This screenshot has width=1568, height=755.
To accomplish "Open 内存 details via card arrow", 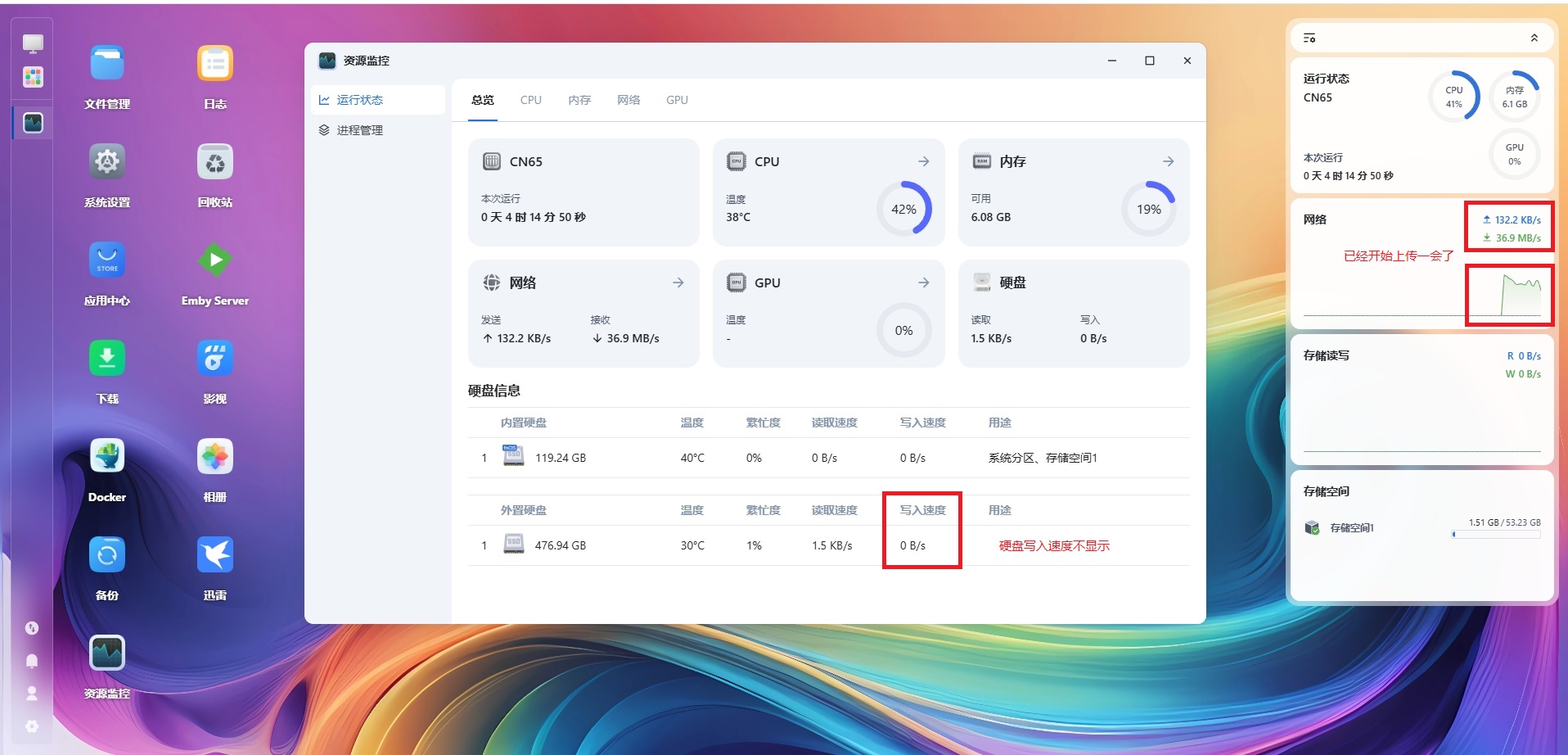I will point(1169,161).
